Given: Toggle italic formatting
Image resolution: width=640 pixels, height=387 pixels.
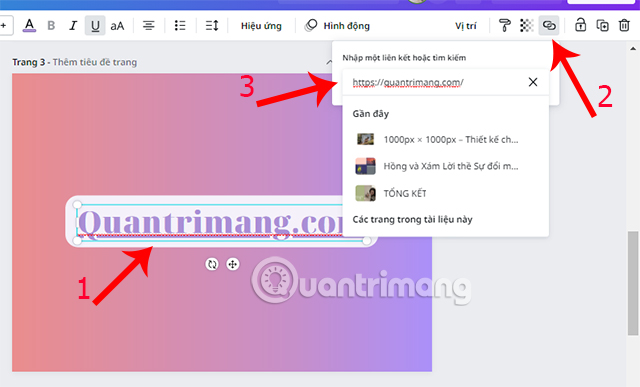Looking at the screenshot, I should point(73,26).
